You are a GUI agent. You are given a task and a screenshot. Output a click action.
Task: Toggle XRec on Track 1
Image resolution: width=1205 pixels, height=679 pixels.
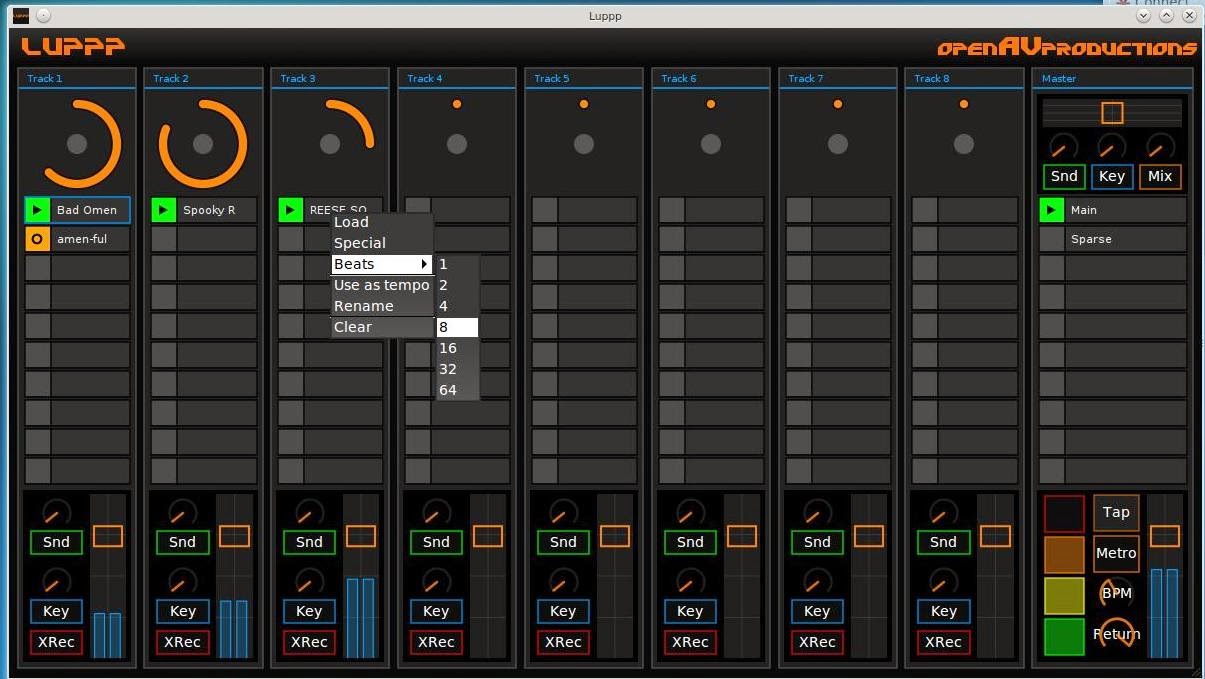click(56, 642)
